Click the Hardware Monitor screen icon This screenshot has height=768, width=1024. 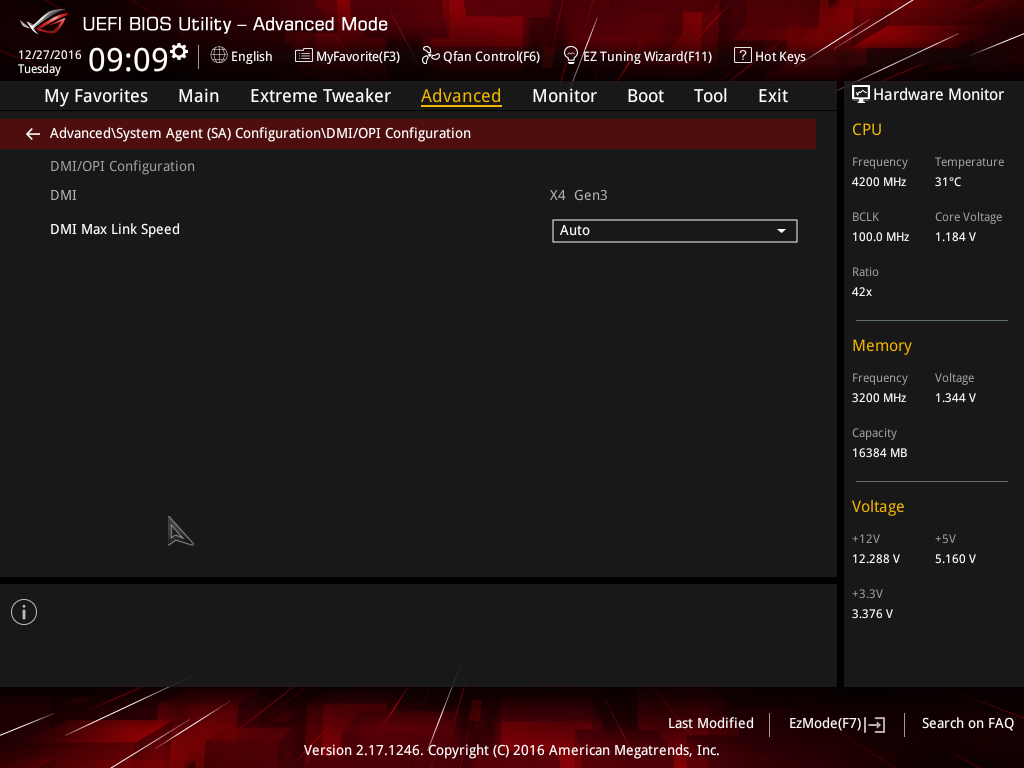pyautogui.click(x=861, y=95)
